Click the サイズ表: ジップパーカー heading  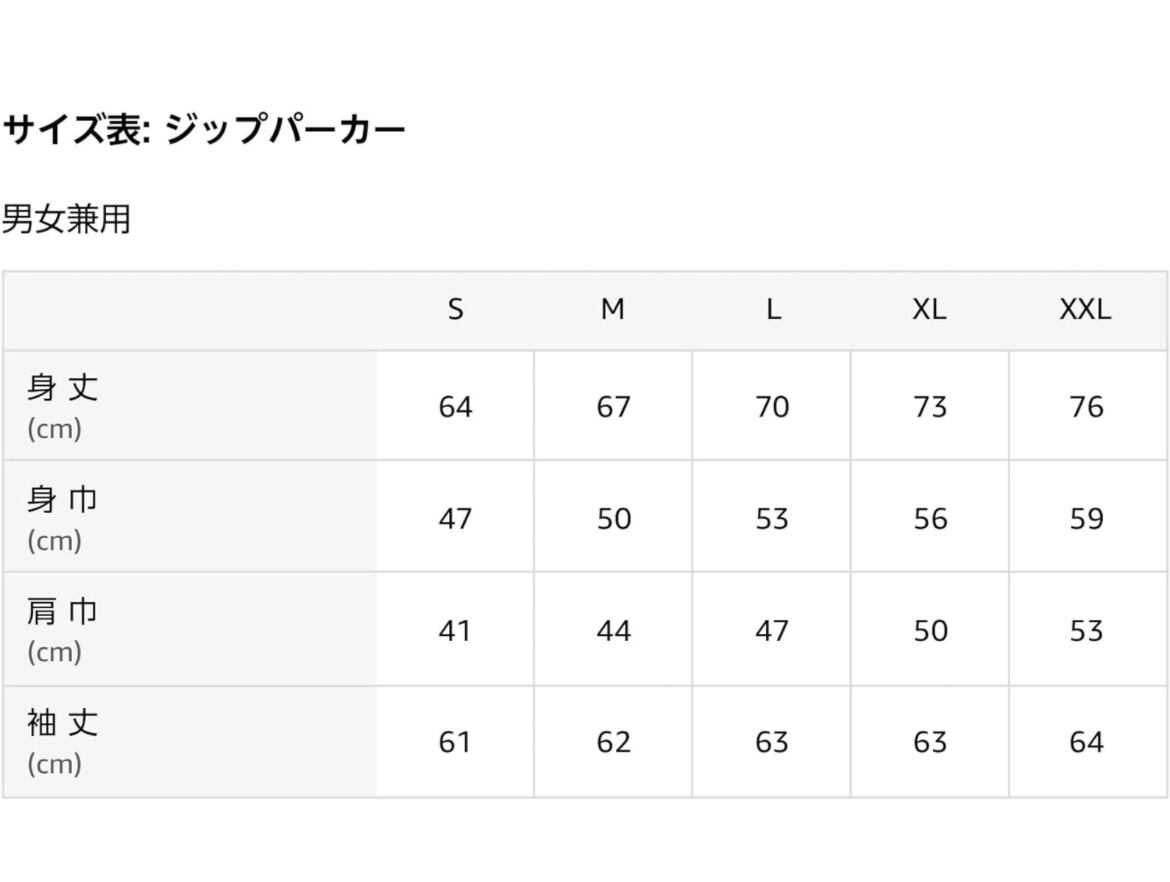[x=204, y=130]
